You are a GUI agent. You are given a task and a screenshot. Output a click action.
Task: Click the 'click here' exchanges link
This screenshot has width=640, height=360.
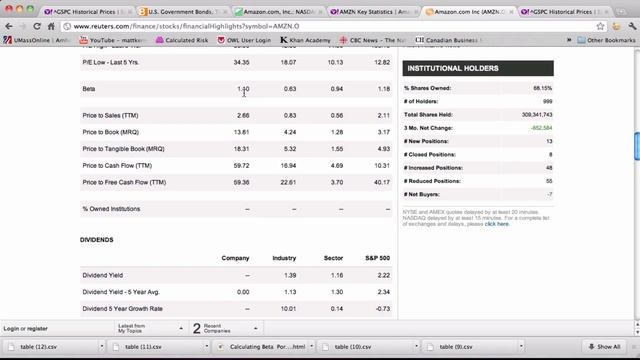(496, 224)
